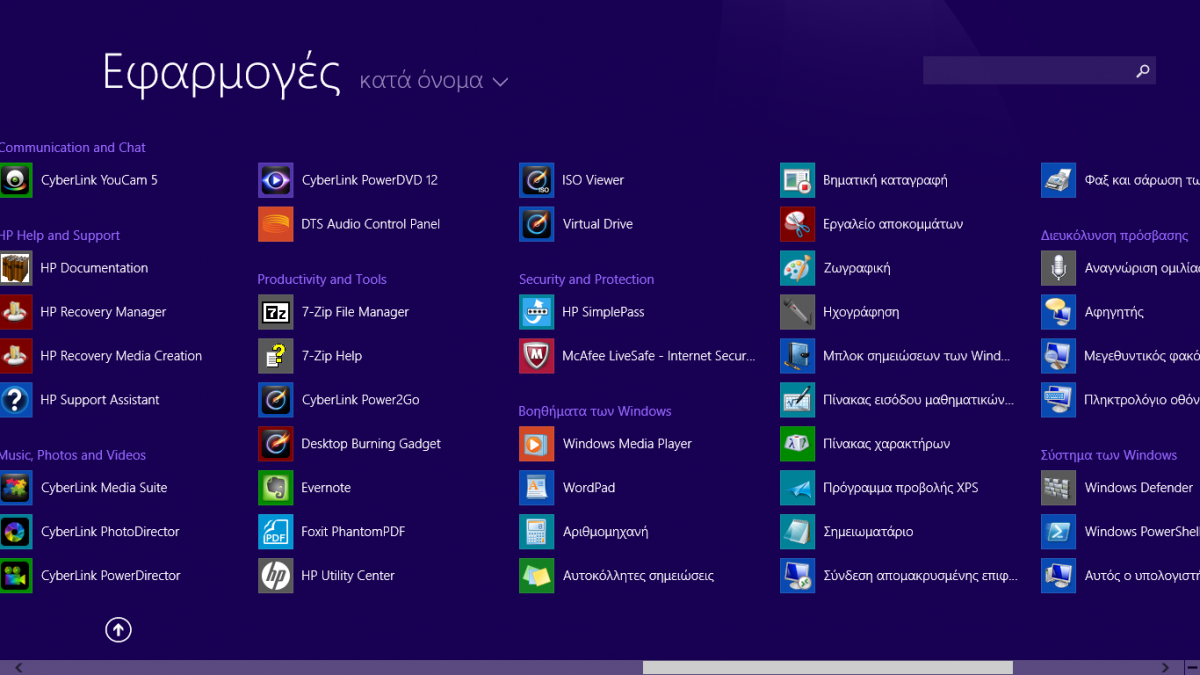
Task: Open Αυτοκόλλητες σημειώσεις sticky notes icon
Action: click(536, 576)
